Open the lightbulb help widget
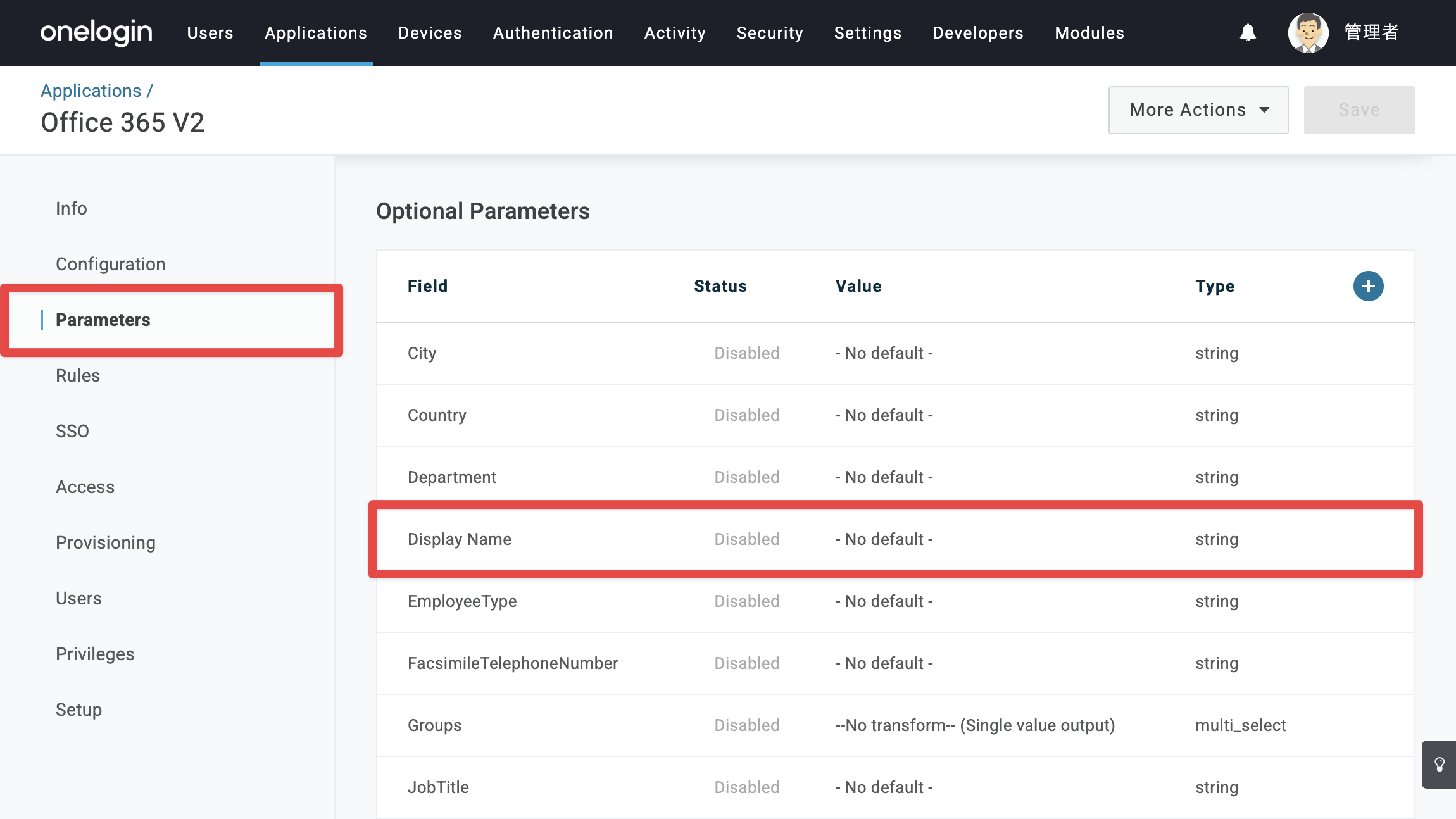Viewport: 1456px width, 819px height. point(1439,764)
